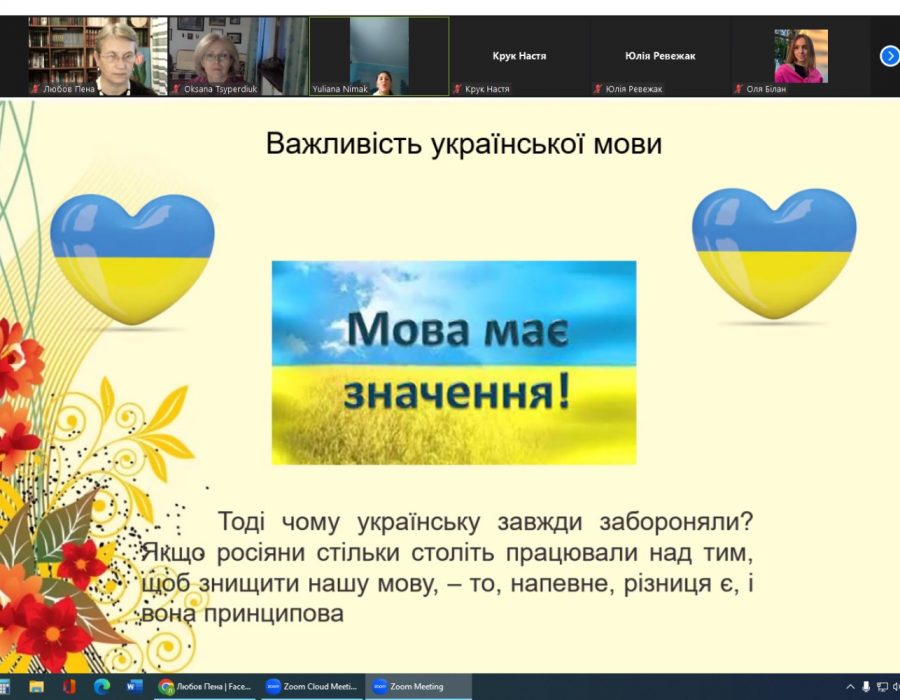This screenshot has width=900, height=700.
Task: Switch to the Chrome Любов Пена Facebook window
Action: coord(205,686)
